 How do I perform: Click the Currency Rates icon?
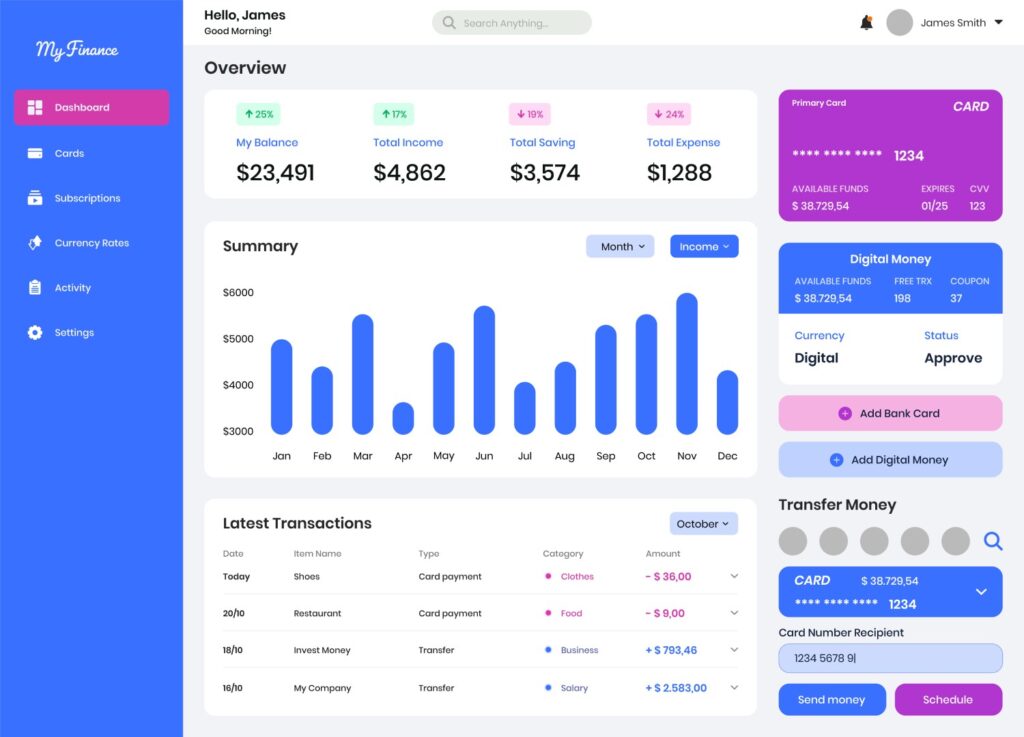pyautogui.click(x=35, y=243)
